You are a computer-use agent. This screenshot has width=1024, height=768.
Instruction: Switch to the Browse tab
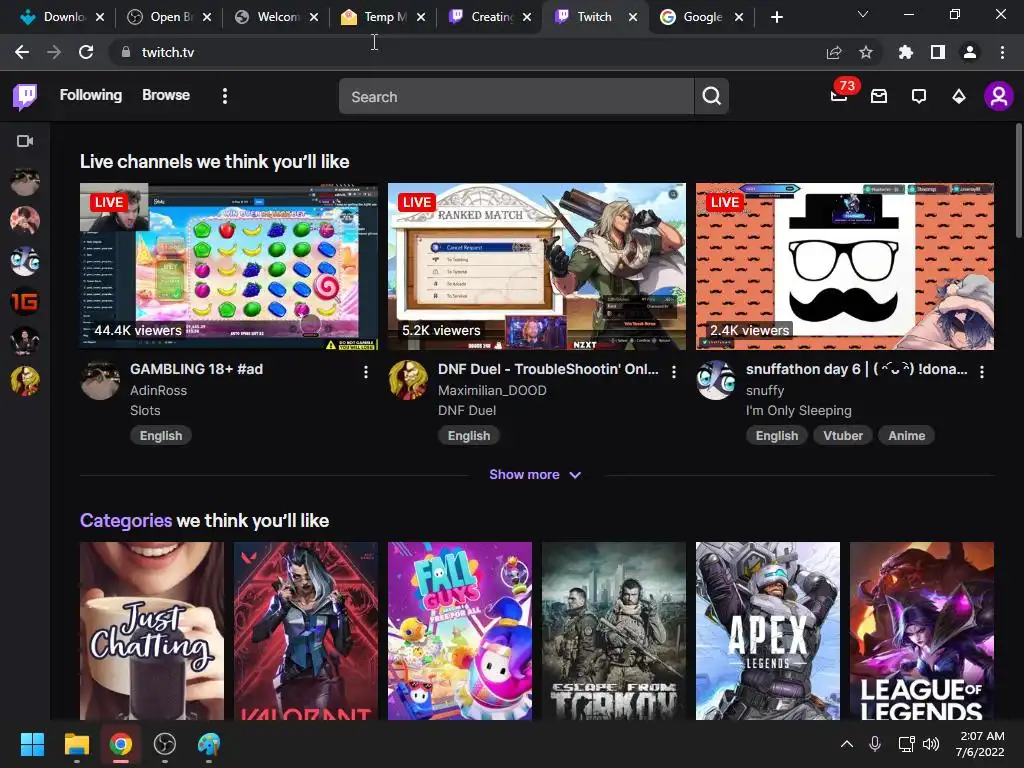tap(166, 95)
